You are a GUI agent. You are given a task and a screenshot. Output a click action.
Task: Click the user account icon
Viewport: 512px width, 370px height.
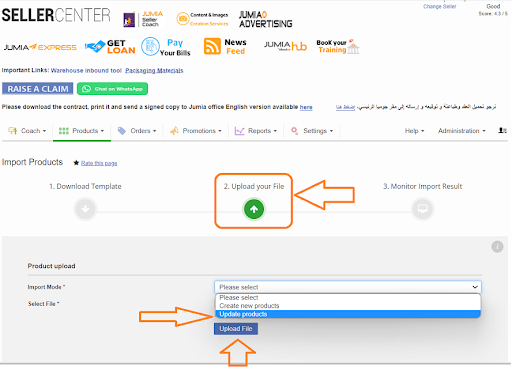tap(502, 131)
